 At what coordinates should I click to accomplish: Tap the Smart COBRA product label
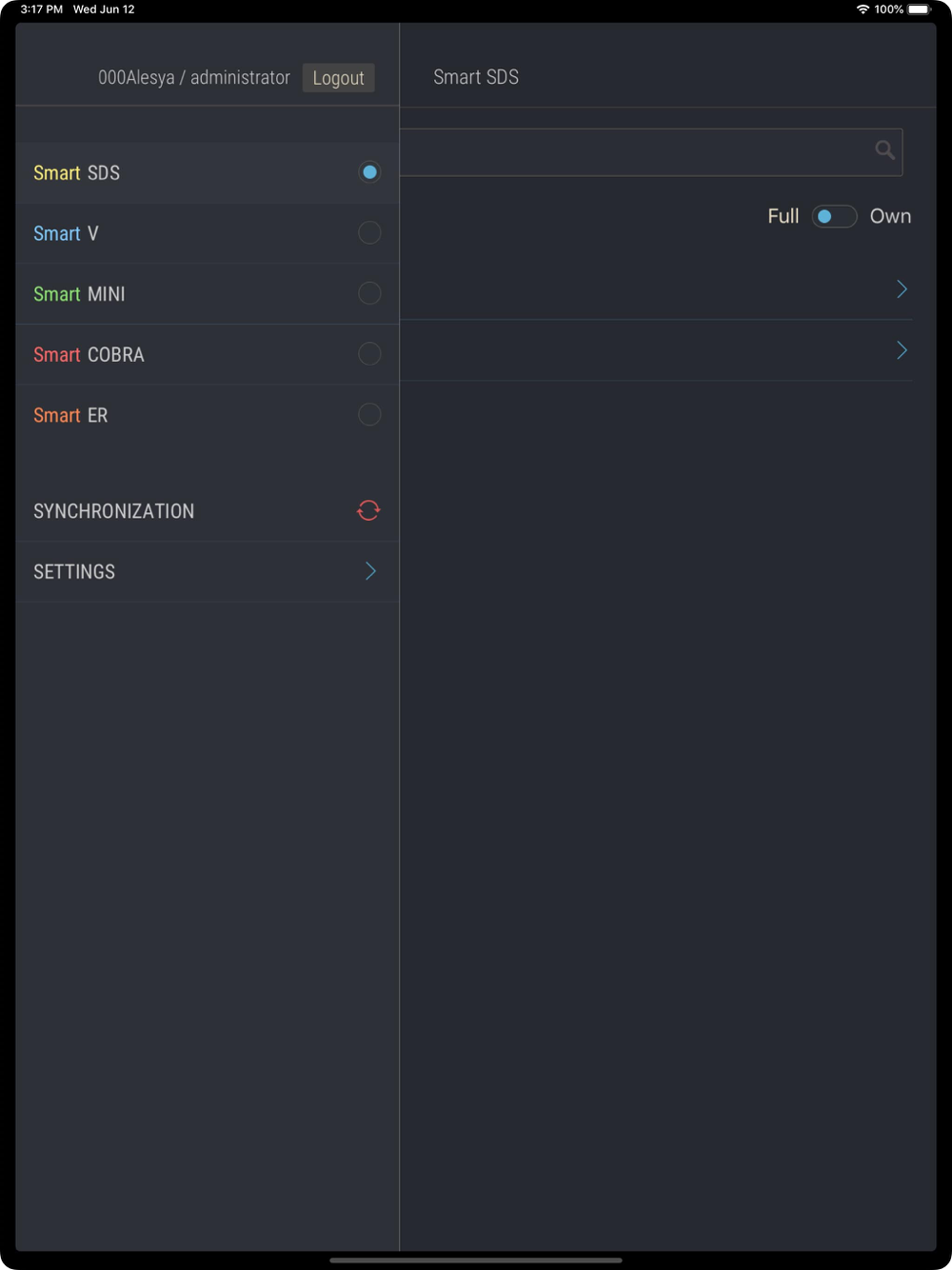[89, 354]
